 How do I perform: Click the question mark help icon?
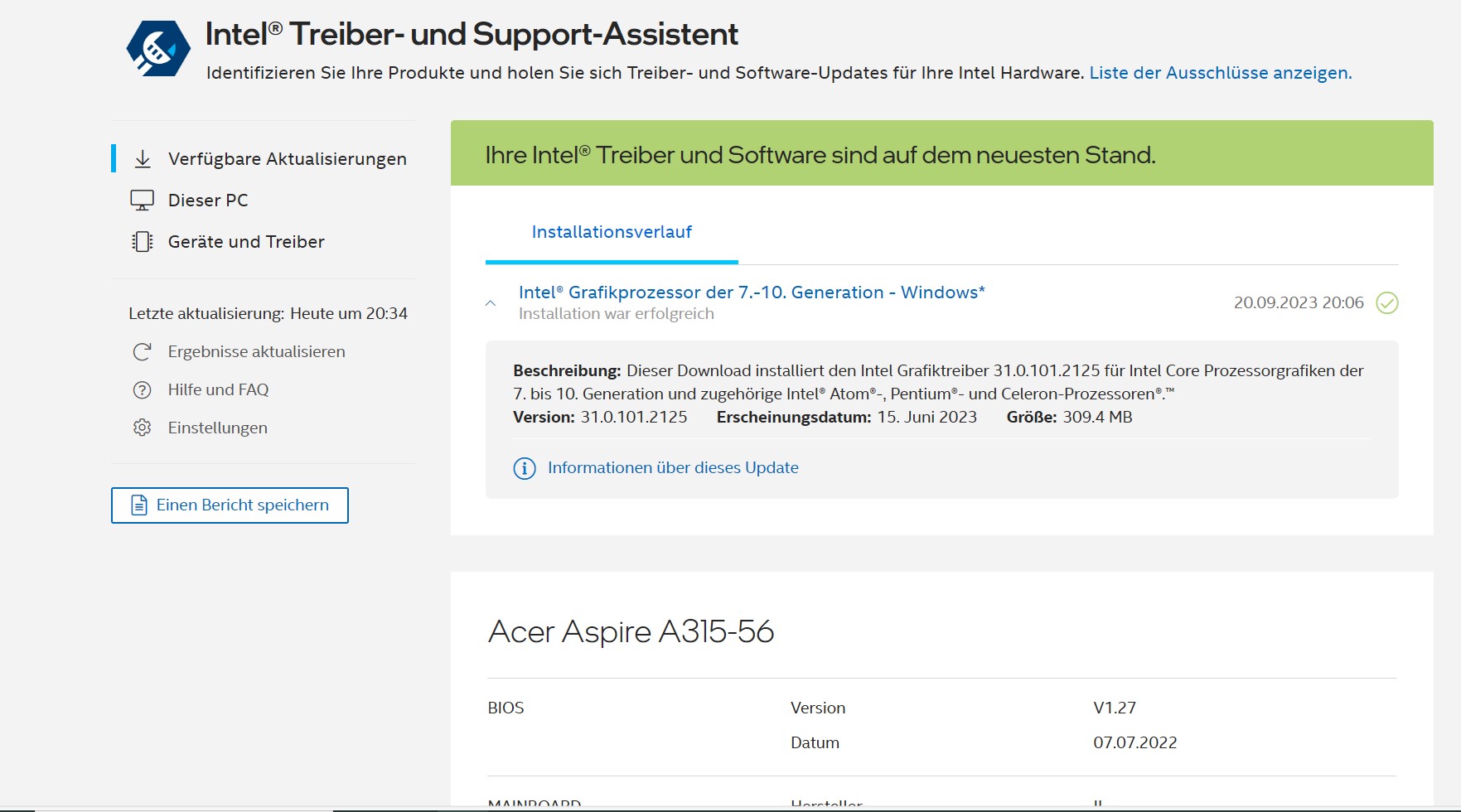pos(143,390)
